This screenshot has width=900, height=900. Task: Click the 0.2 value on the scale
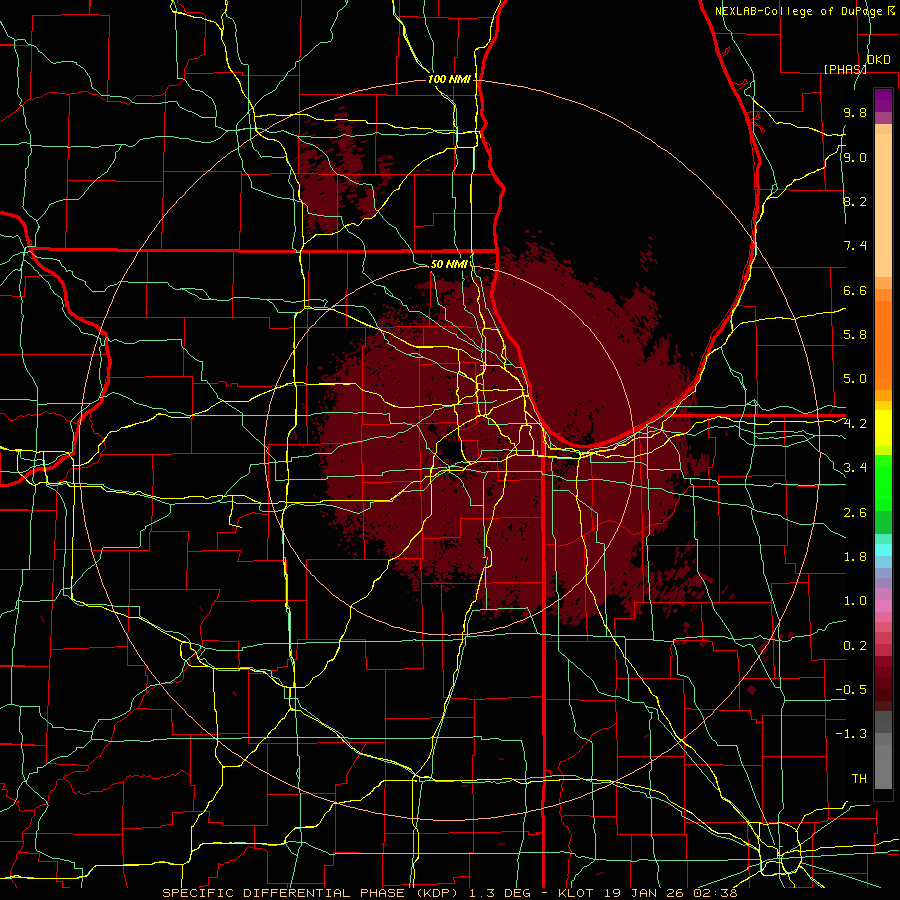click(x=855, y=646)
